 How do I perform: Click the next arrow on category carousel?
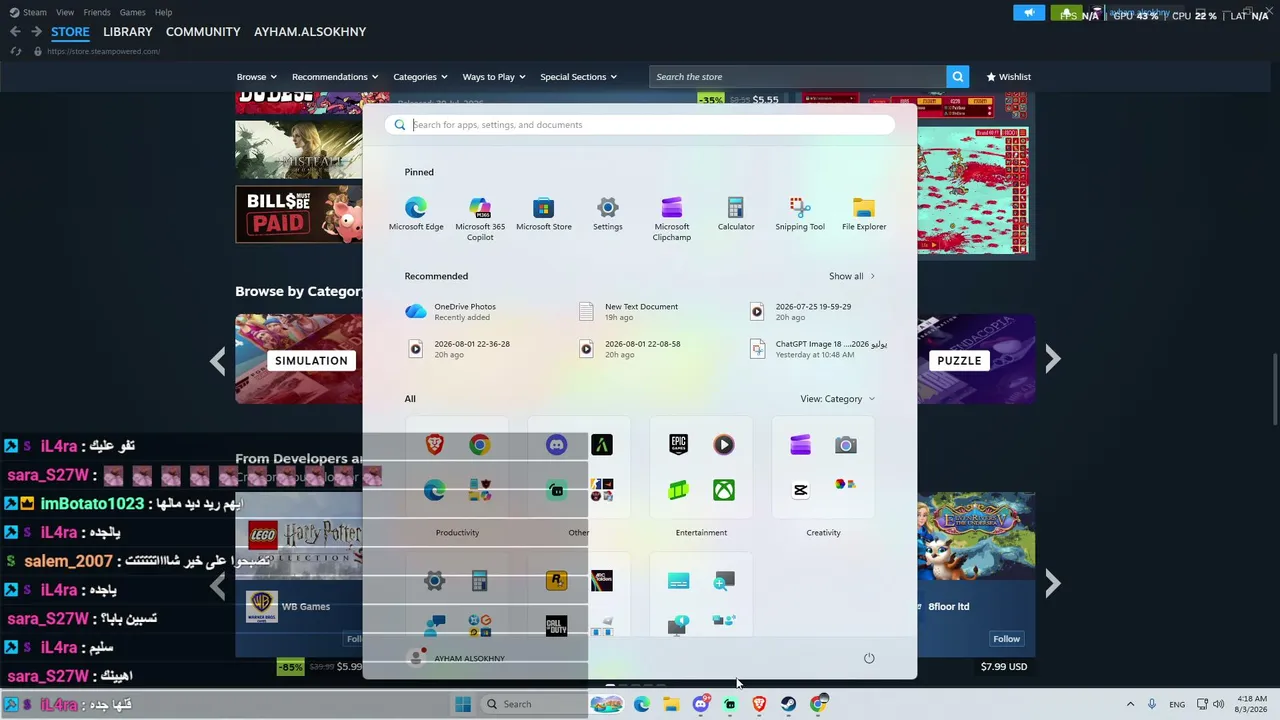pos(1052,360)
